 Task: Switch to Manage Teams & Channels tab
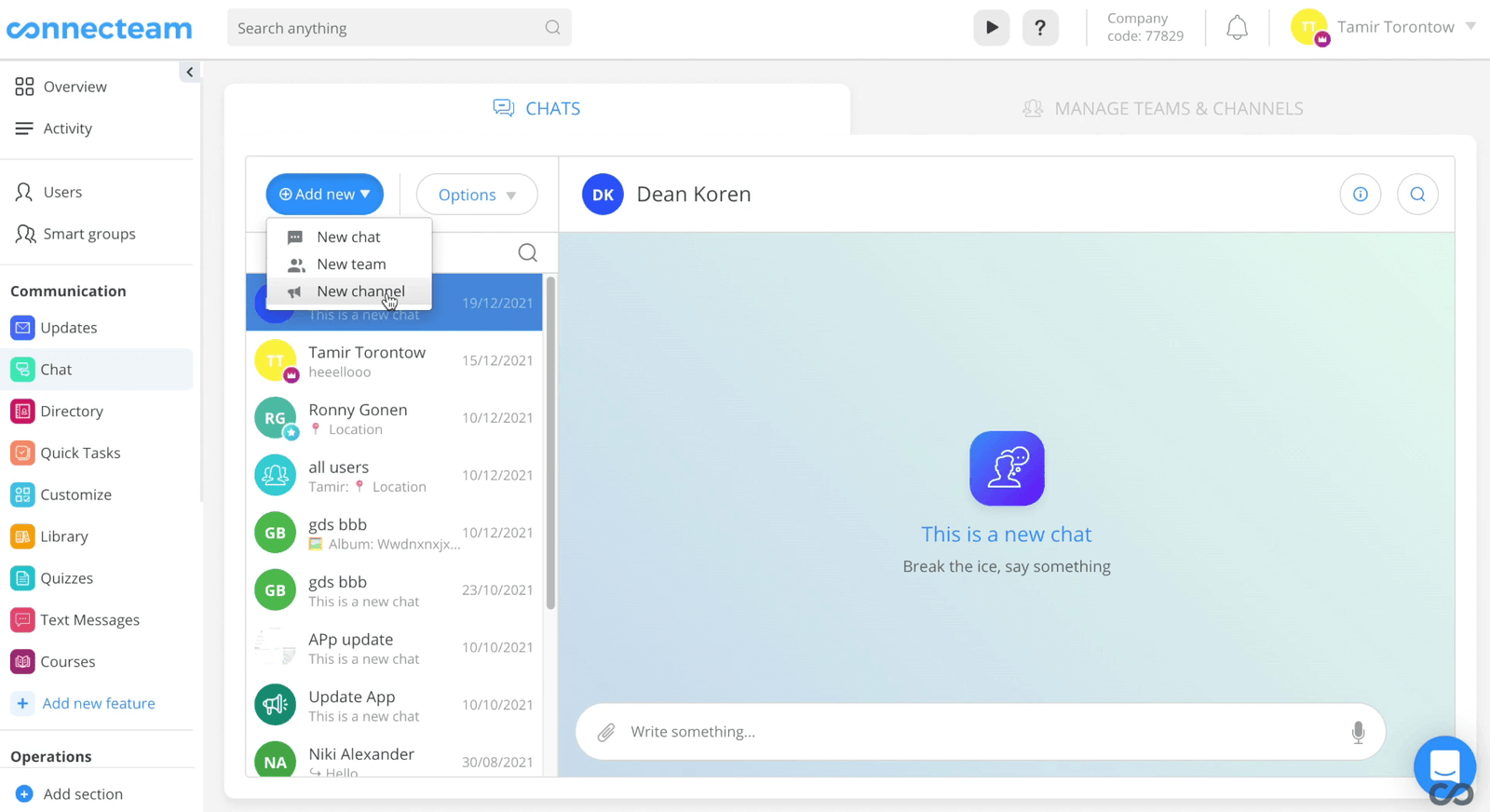(x=1162, y=109)
